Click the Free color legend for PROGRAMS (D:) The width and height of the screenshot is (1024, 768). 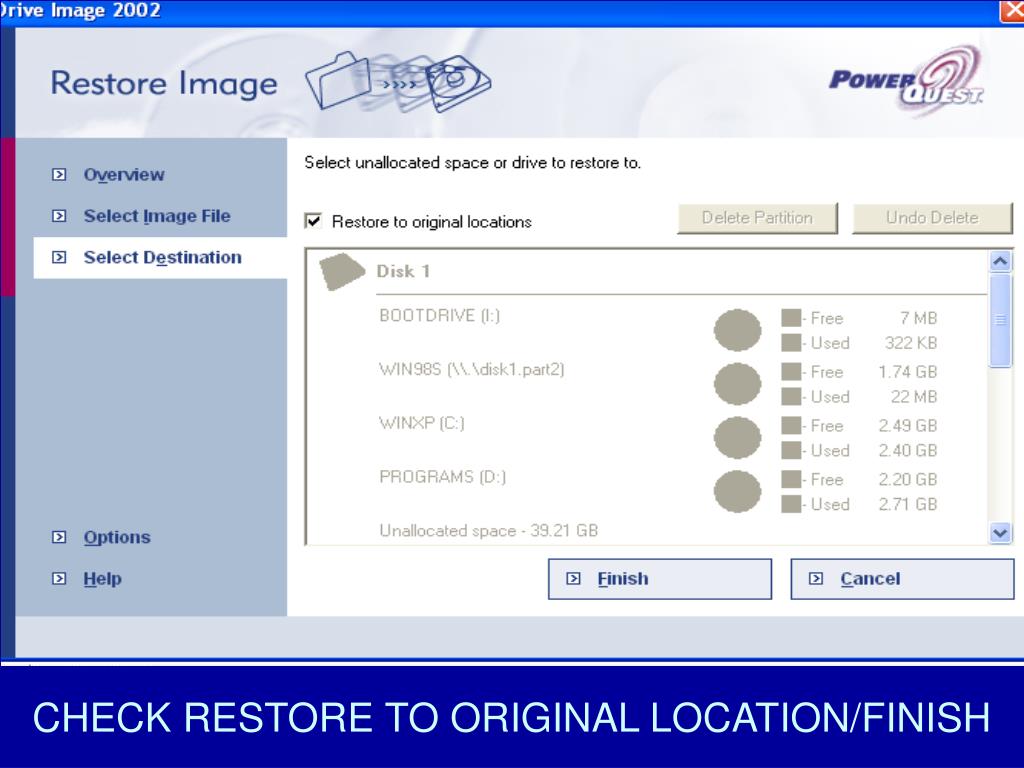click(791, 479)
